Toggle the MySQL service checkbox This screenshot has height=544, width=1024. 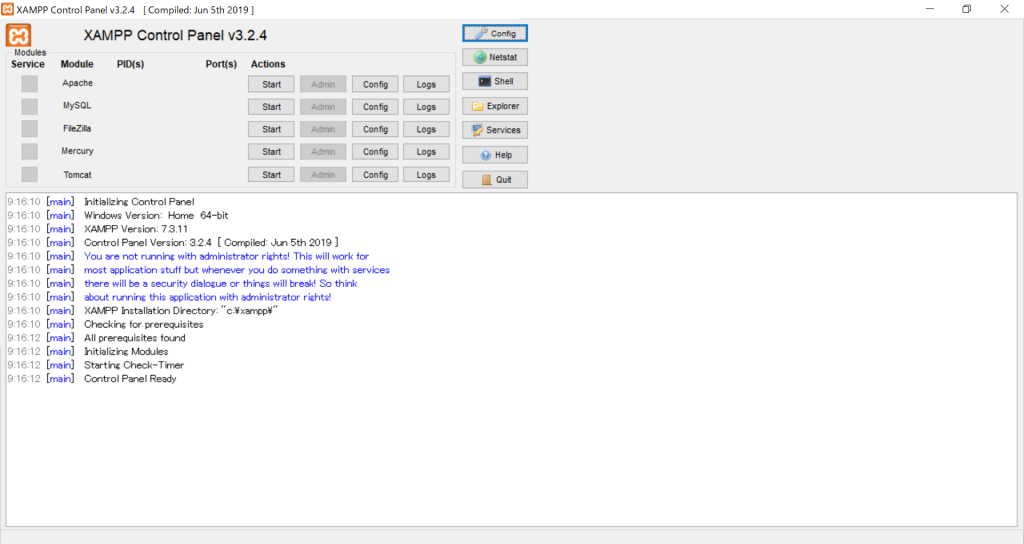29,106
